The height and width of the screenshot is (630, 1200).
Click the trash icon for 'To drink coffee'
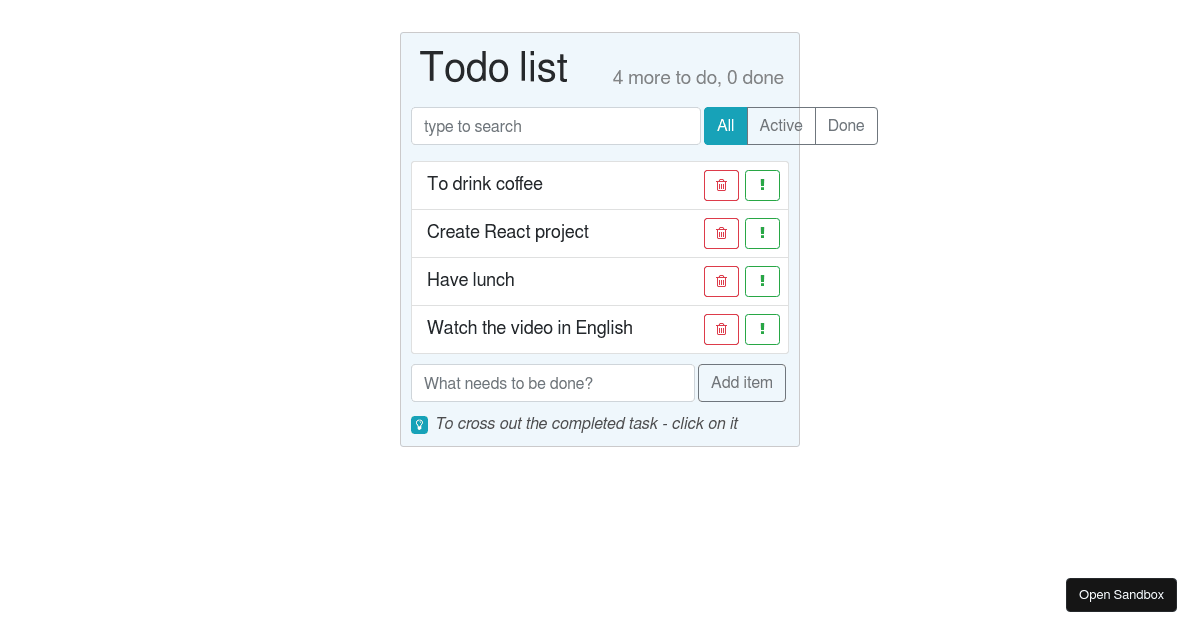721,185
